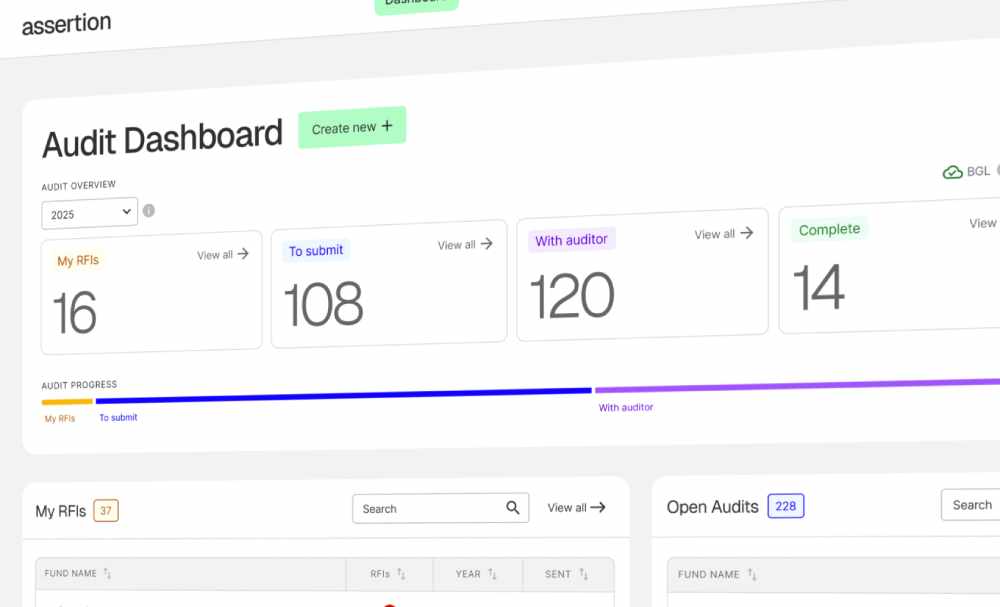Click the arrow icon on To submit View all

487,244
